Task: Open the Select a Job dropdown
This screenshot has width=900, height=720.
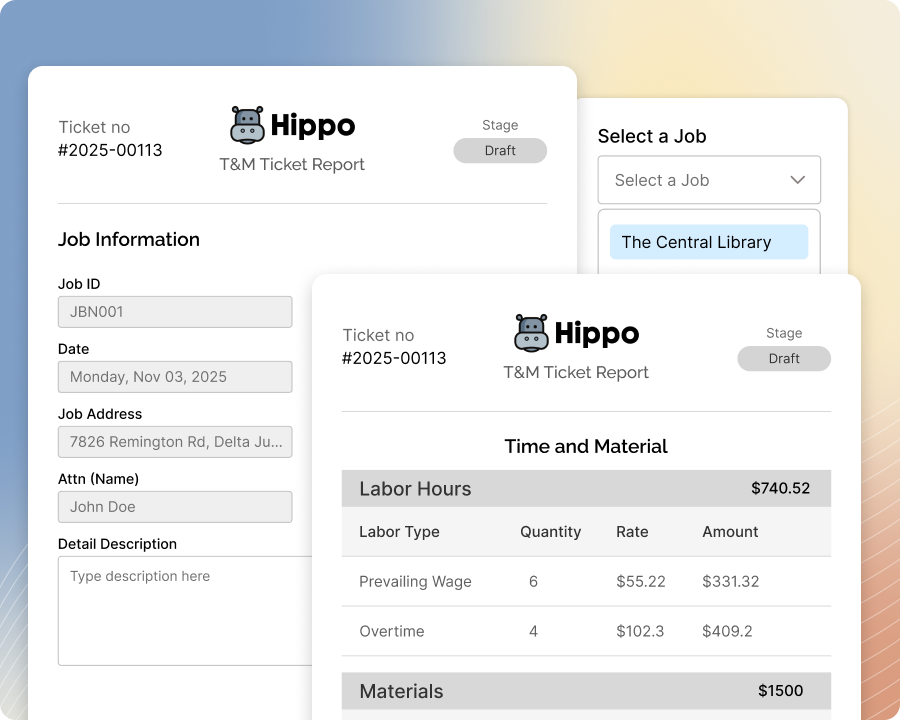Action: tap(709, 180)
